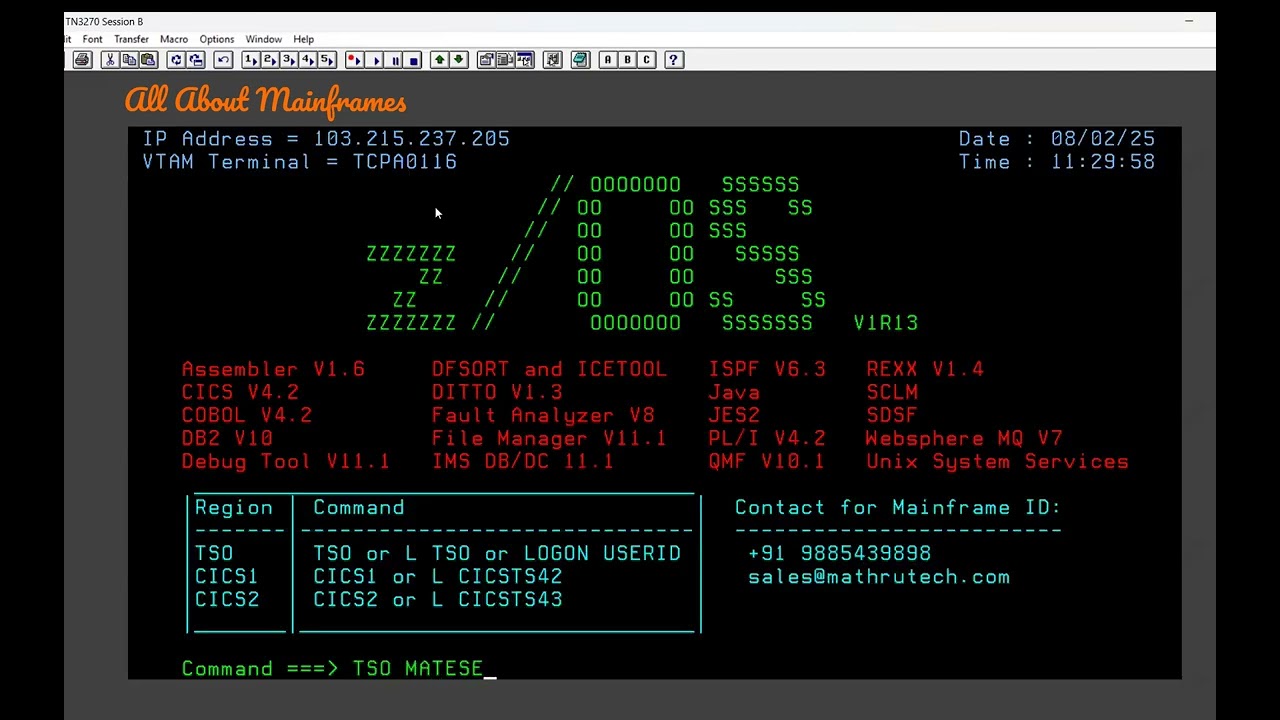Open the Help menu
1280x720 pixels.
click(x=304, y=39)
